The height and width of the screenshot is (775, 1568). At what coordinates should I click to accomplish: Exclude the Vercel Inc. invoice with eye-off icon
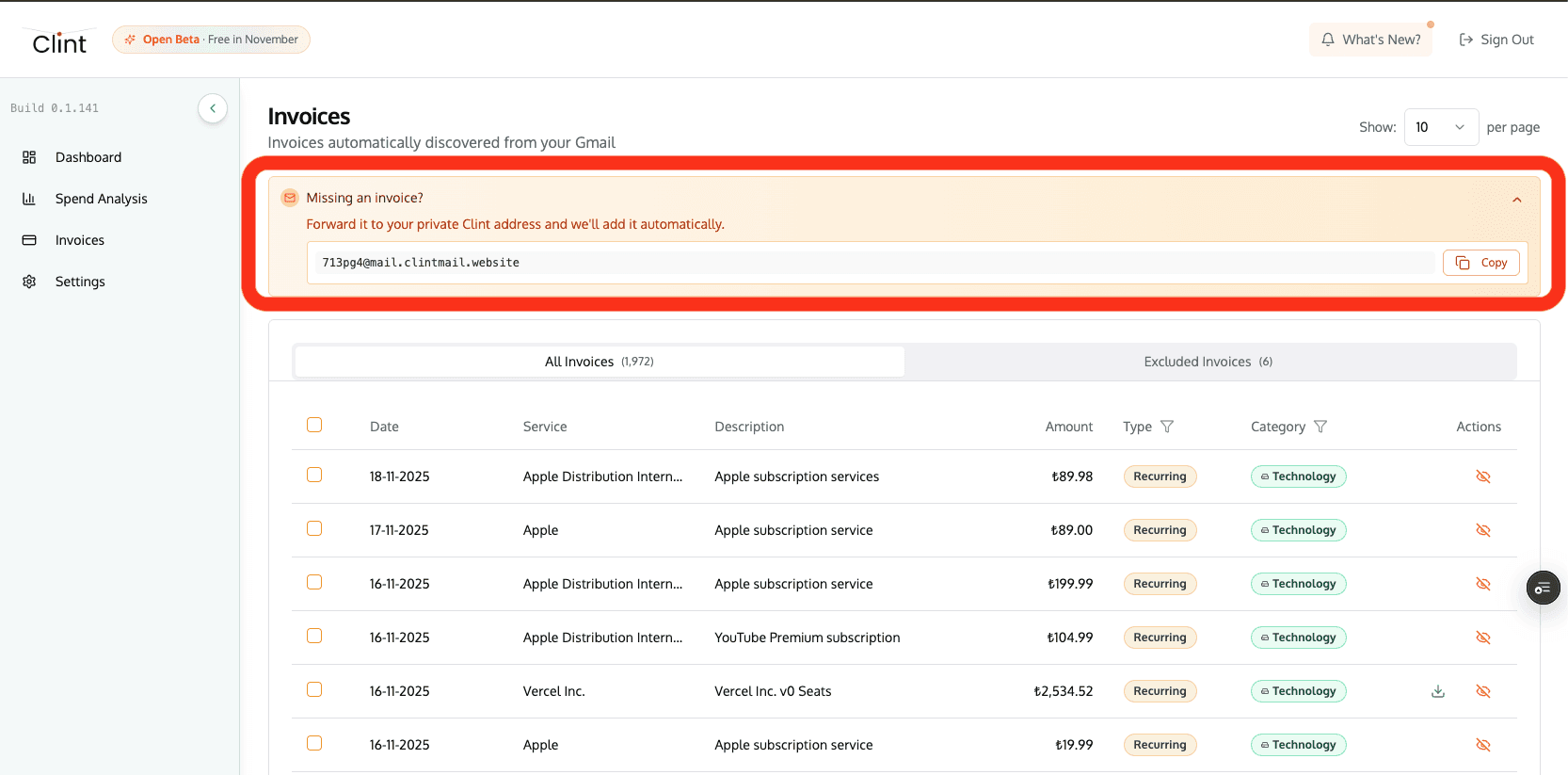(x=1483, y=691)
